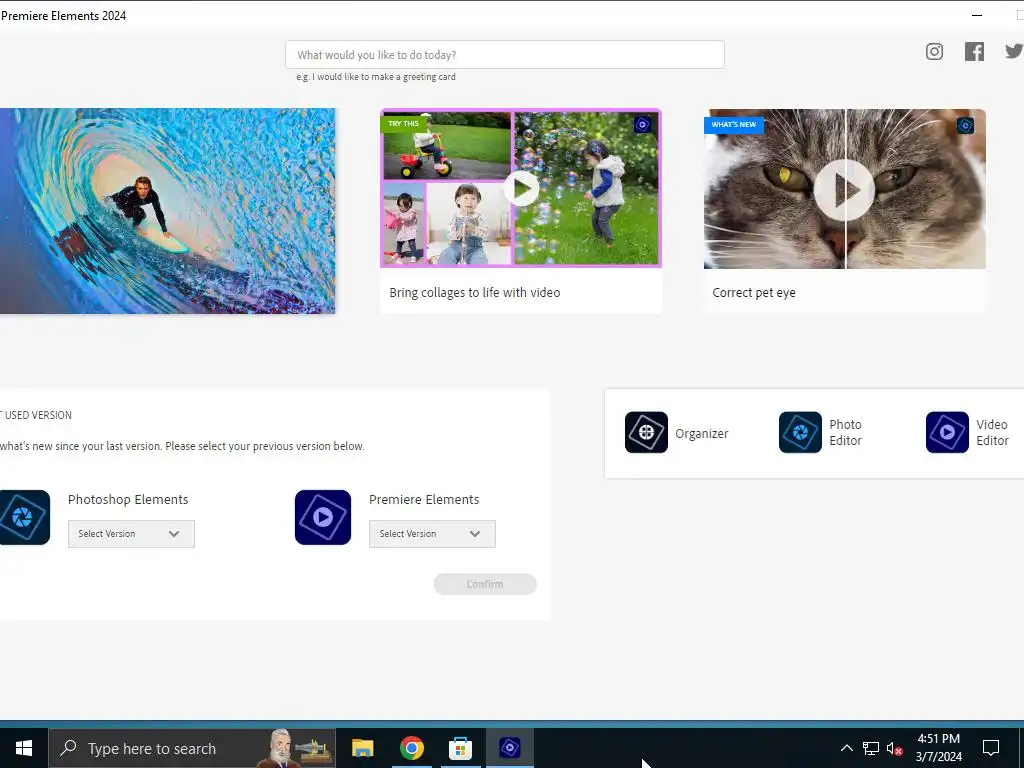Open File Explorer from taskbar
Image resolution: width=1024 pixels, height=768 pixels.
tap(362, 748)
